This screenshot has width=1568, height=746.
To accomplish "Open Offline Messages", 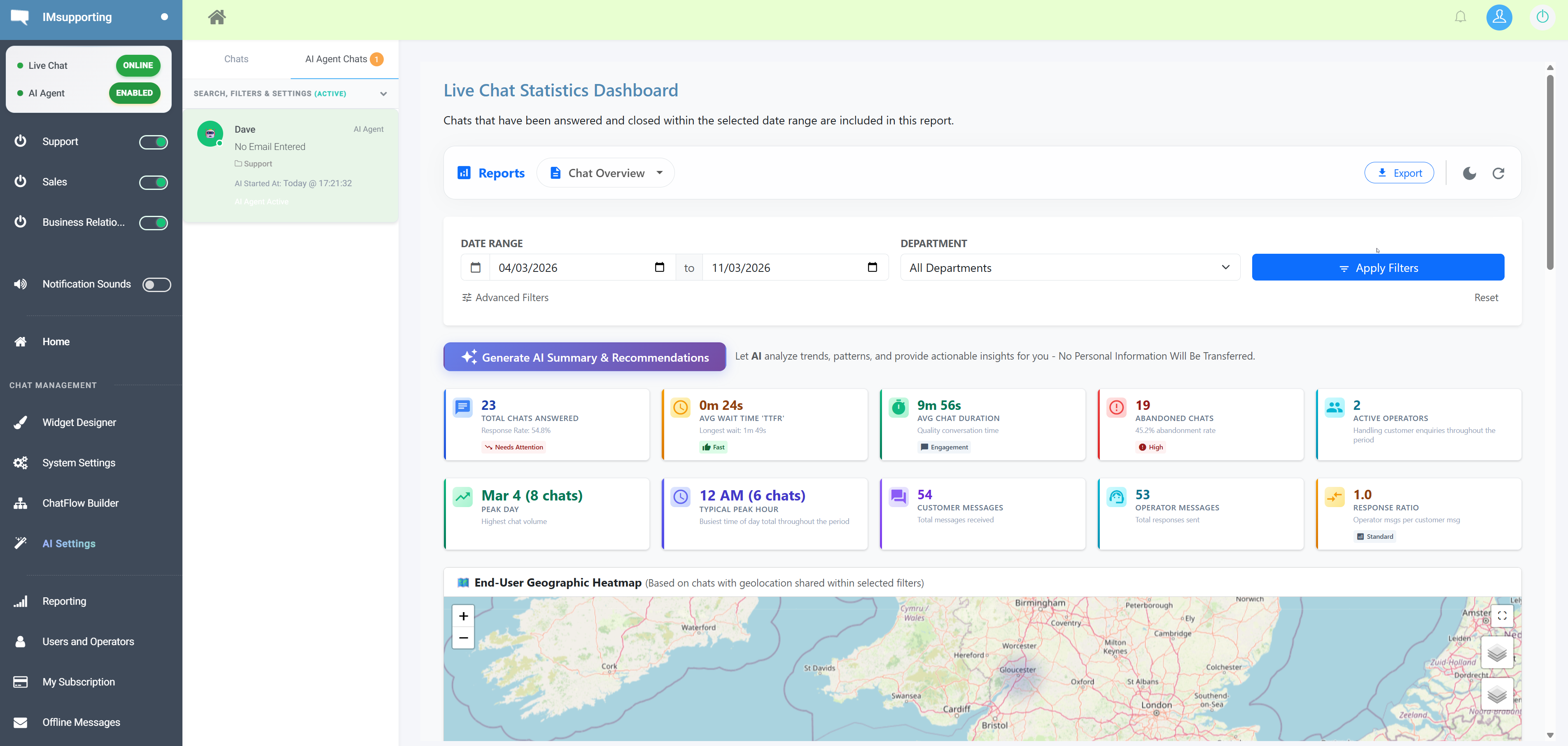I will tap(81, 722).
